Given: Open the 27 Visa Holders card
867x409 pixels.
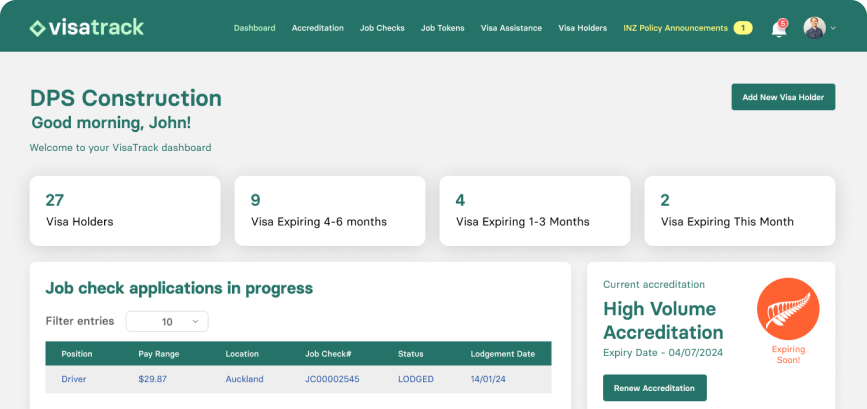Looking at the screenshot, I should [x=125, y=211].
